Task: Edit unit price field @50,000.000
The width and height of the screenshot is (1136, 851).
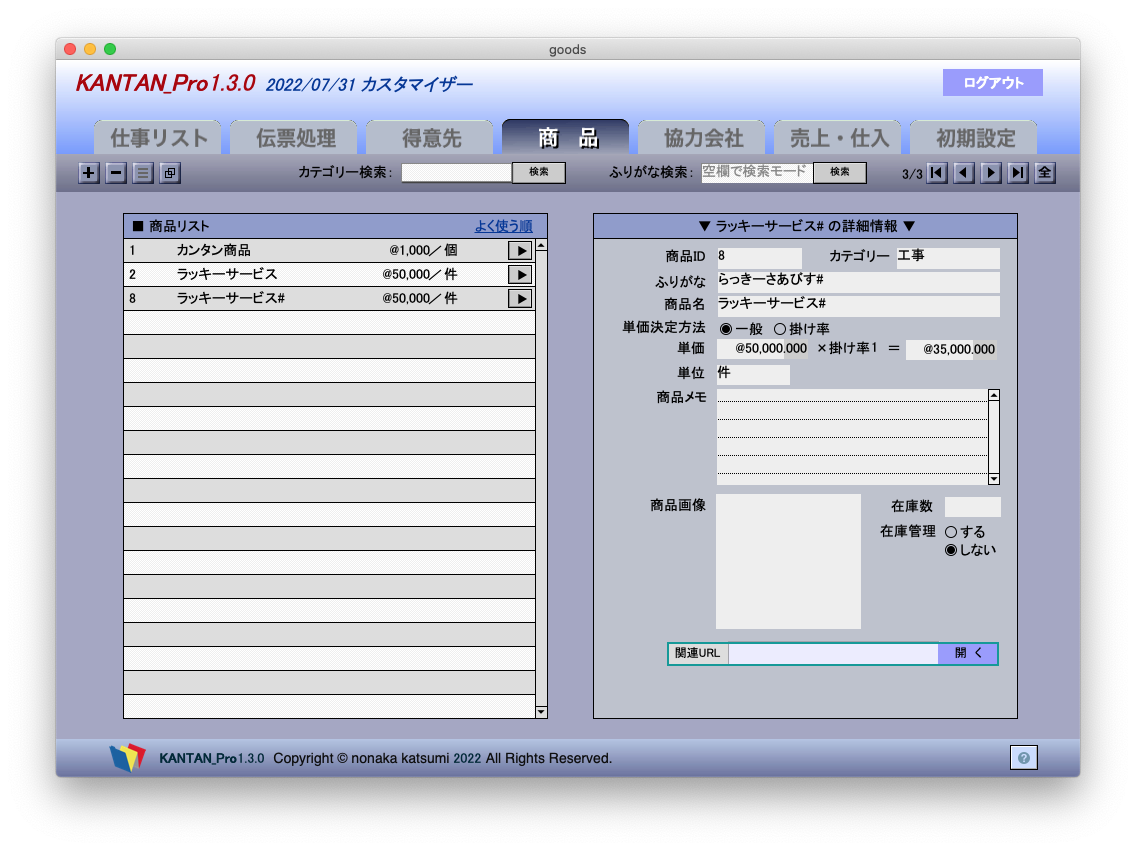Action: 762,349
